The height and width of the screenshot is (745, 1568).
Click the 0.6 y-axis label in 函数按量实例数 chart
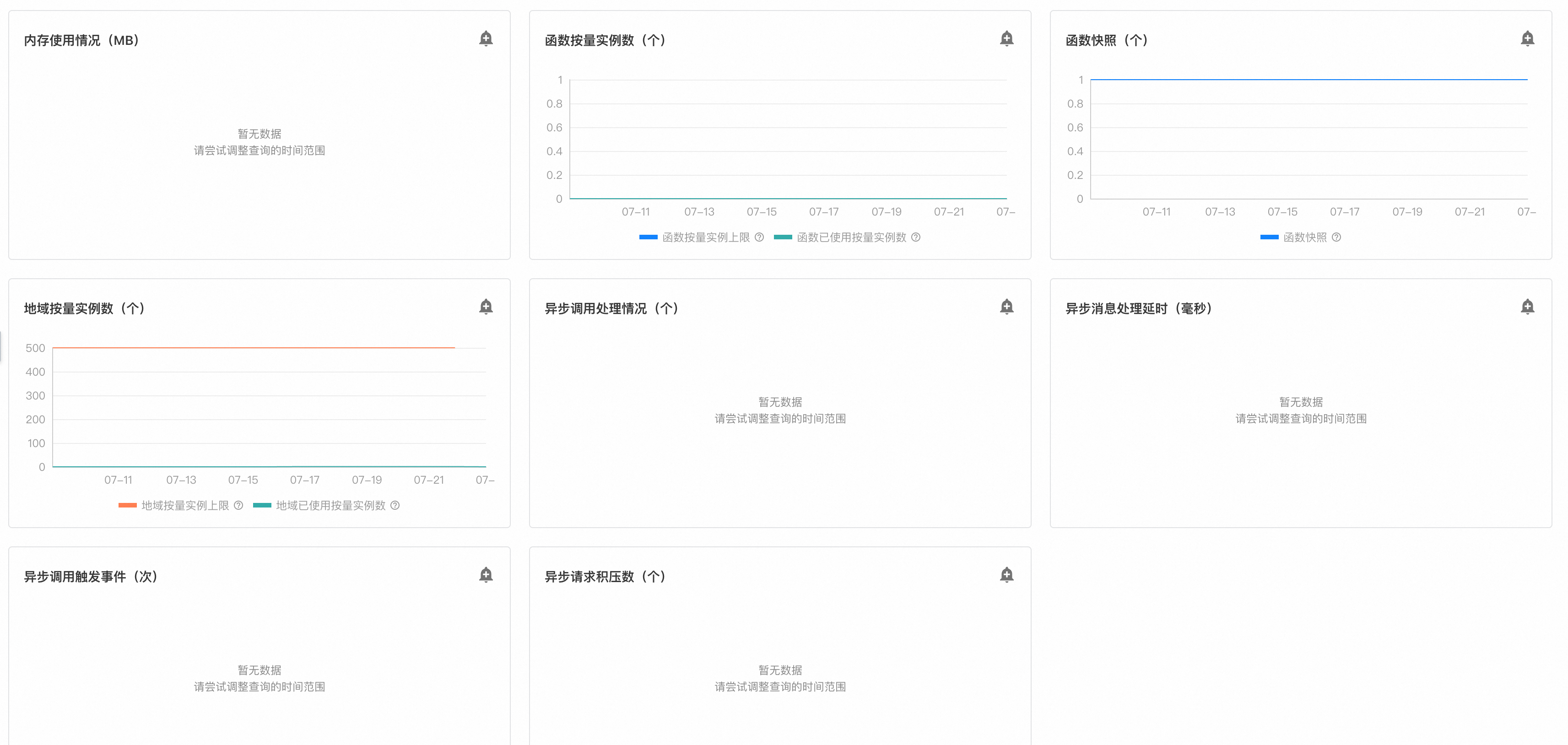554,128
